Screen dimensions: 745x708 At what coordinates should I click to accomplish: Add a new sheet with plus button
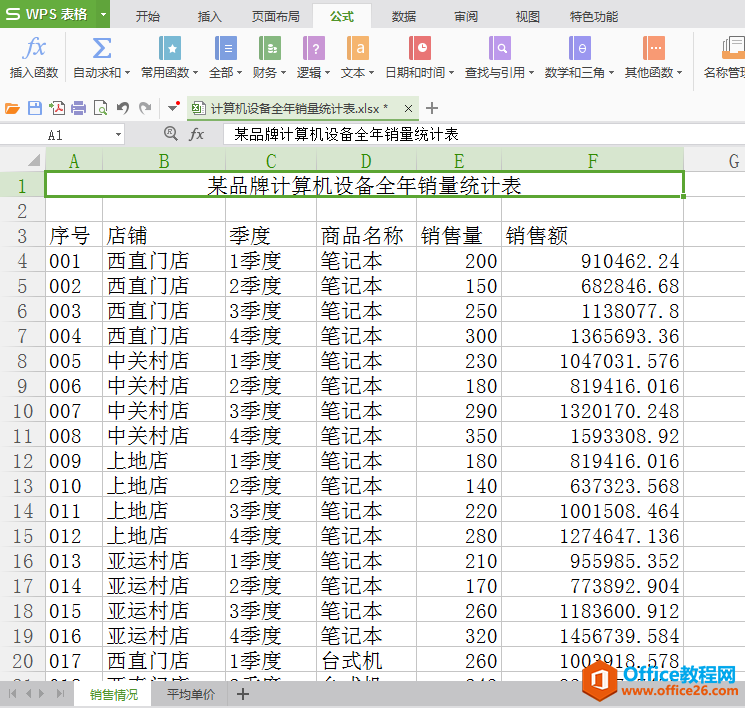243,694
